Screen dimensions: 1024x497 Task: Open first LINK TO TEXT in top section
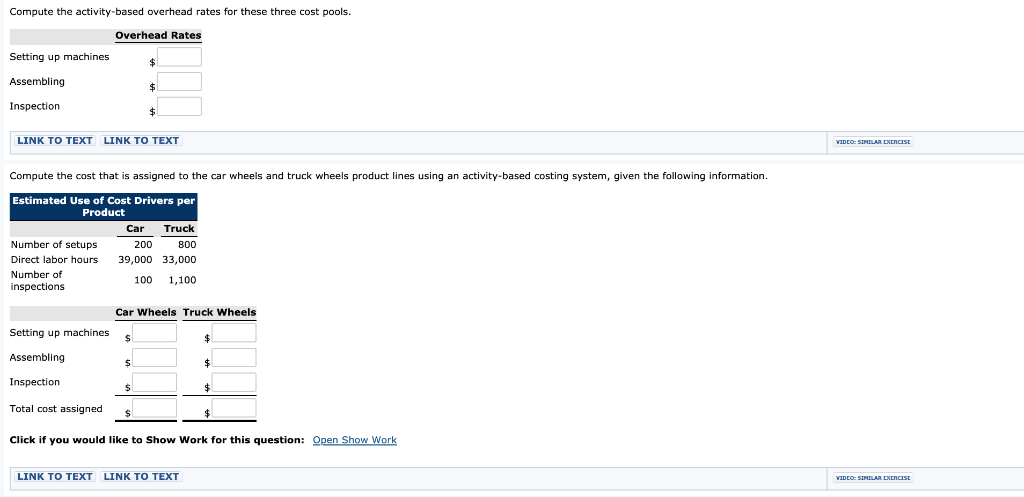pos(55,140)
